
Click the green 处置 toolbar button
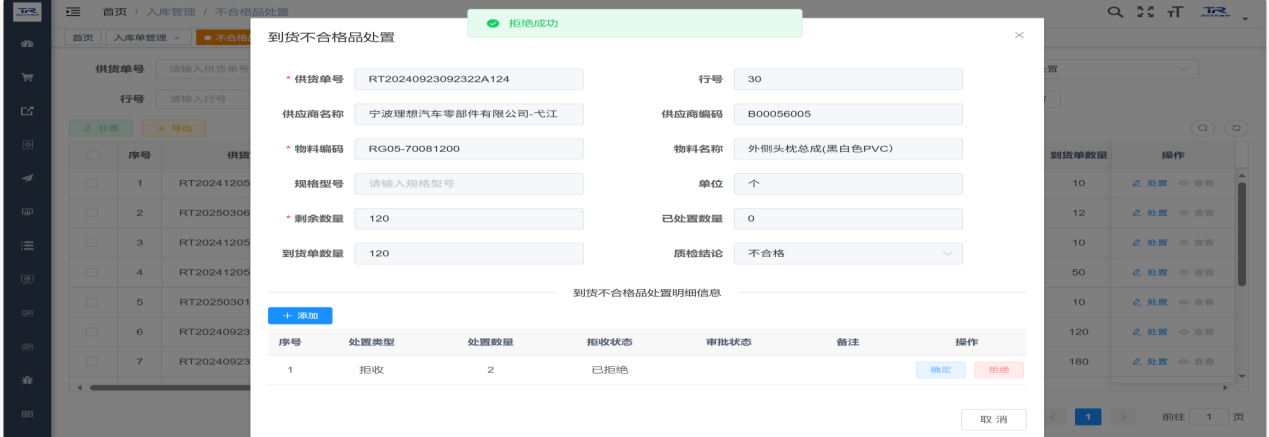coord(102,128)
